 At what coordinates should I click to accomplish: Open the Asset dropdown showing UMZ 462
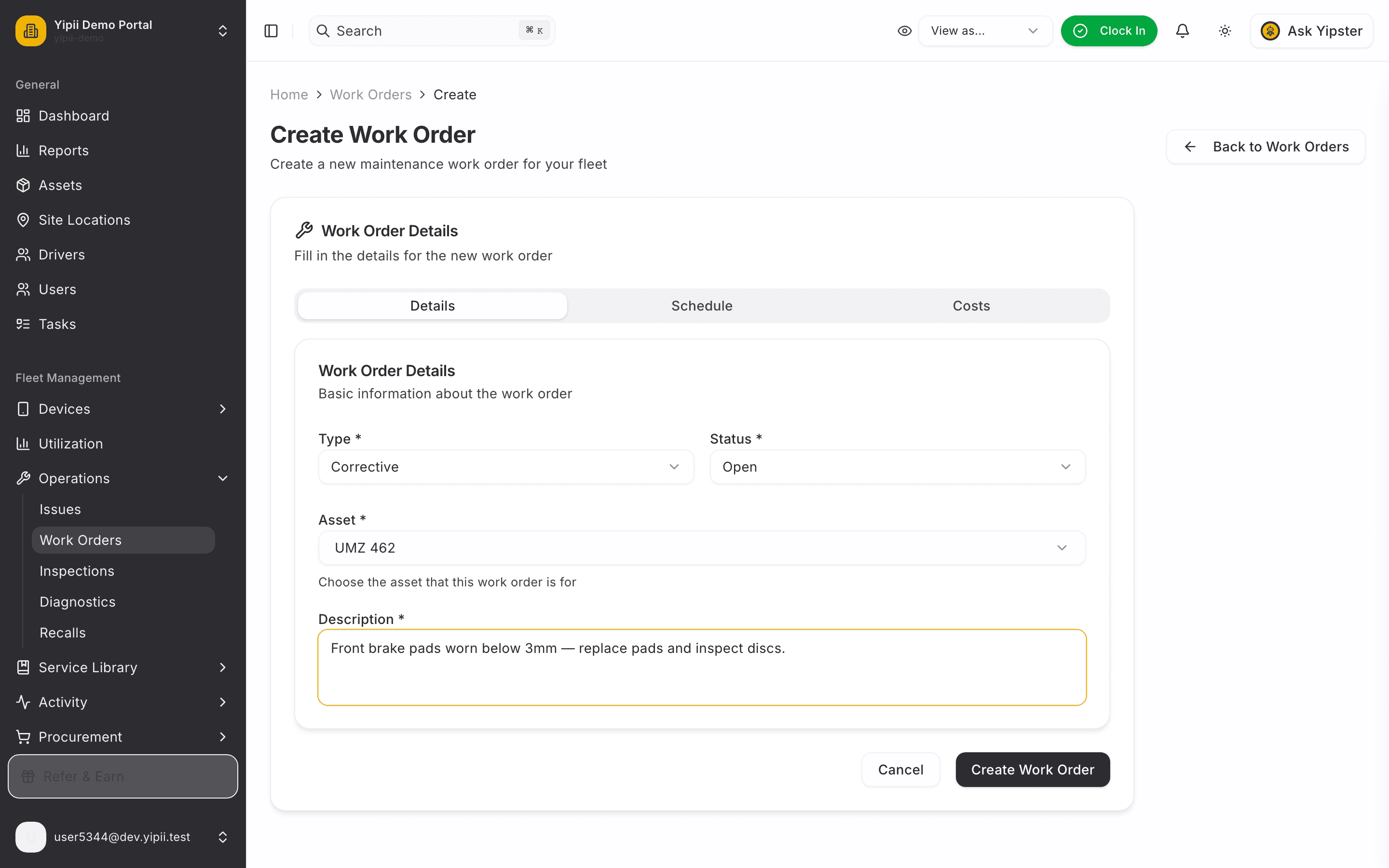tap(702, 548)
